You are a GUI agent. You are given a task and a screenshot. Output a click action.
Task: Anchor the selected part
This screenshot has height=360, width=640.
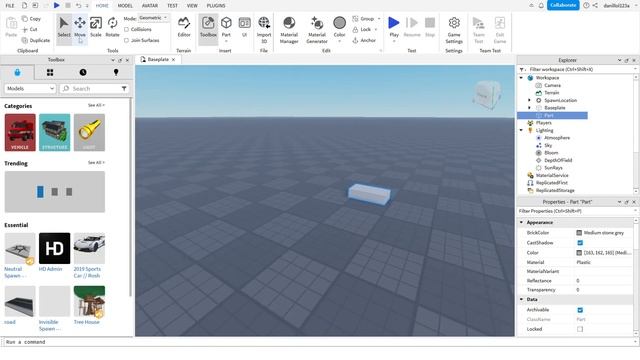tap(364, 40)
